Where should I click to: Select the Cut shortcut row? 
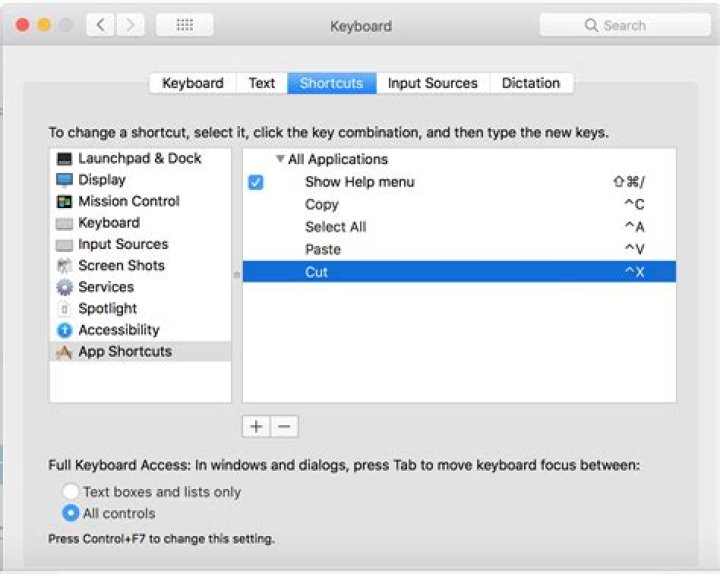[459, 272]
